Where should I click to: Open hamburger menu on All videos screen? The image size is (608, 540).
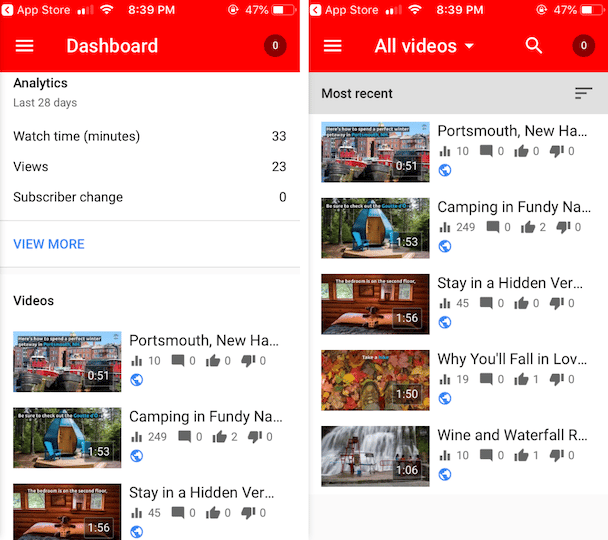pyautogui.click(x=333, y=46)
